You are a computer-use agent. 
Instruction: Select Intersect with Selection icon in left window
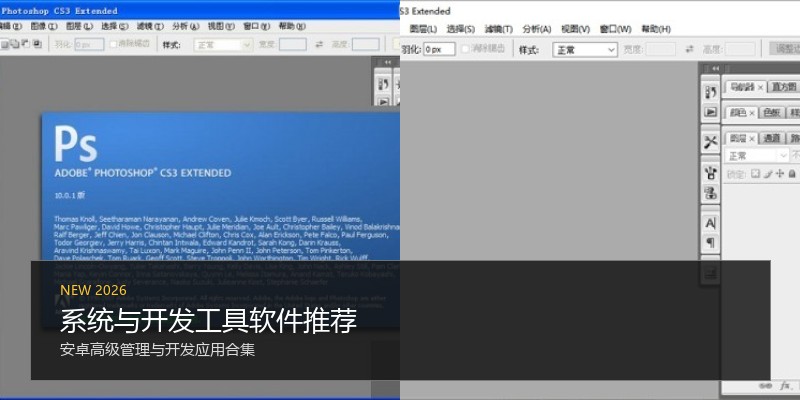click(37, 44)
